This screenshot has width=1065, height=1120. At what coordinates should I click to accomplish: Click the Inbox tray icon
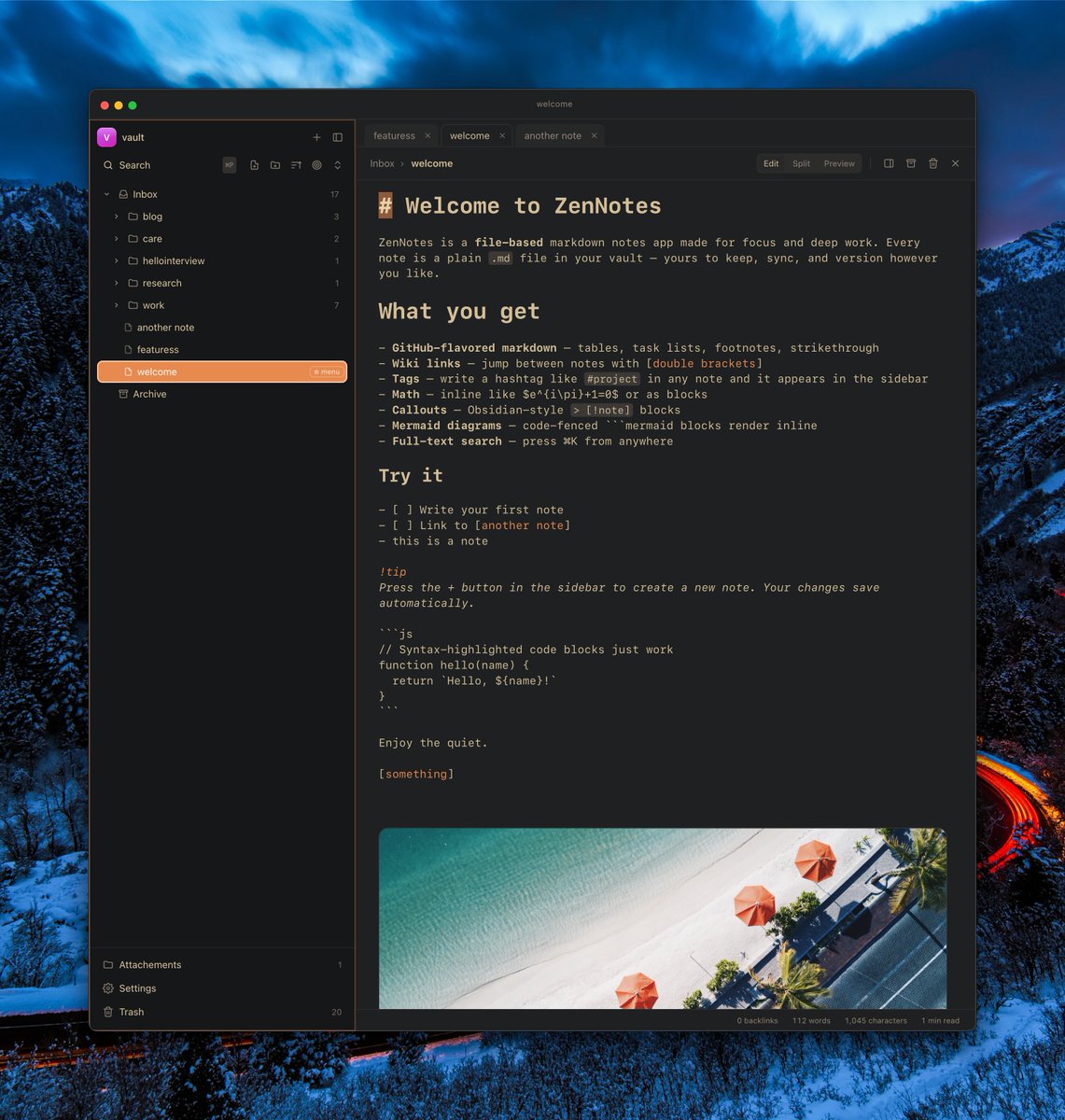[123, 194]
